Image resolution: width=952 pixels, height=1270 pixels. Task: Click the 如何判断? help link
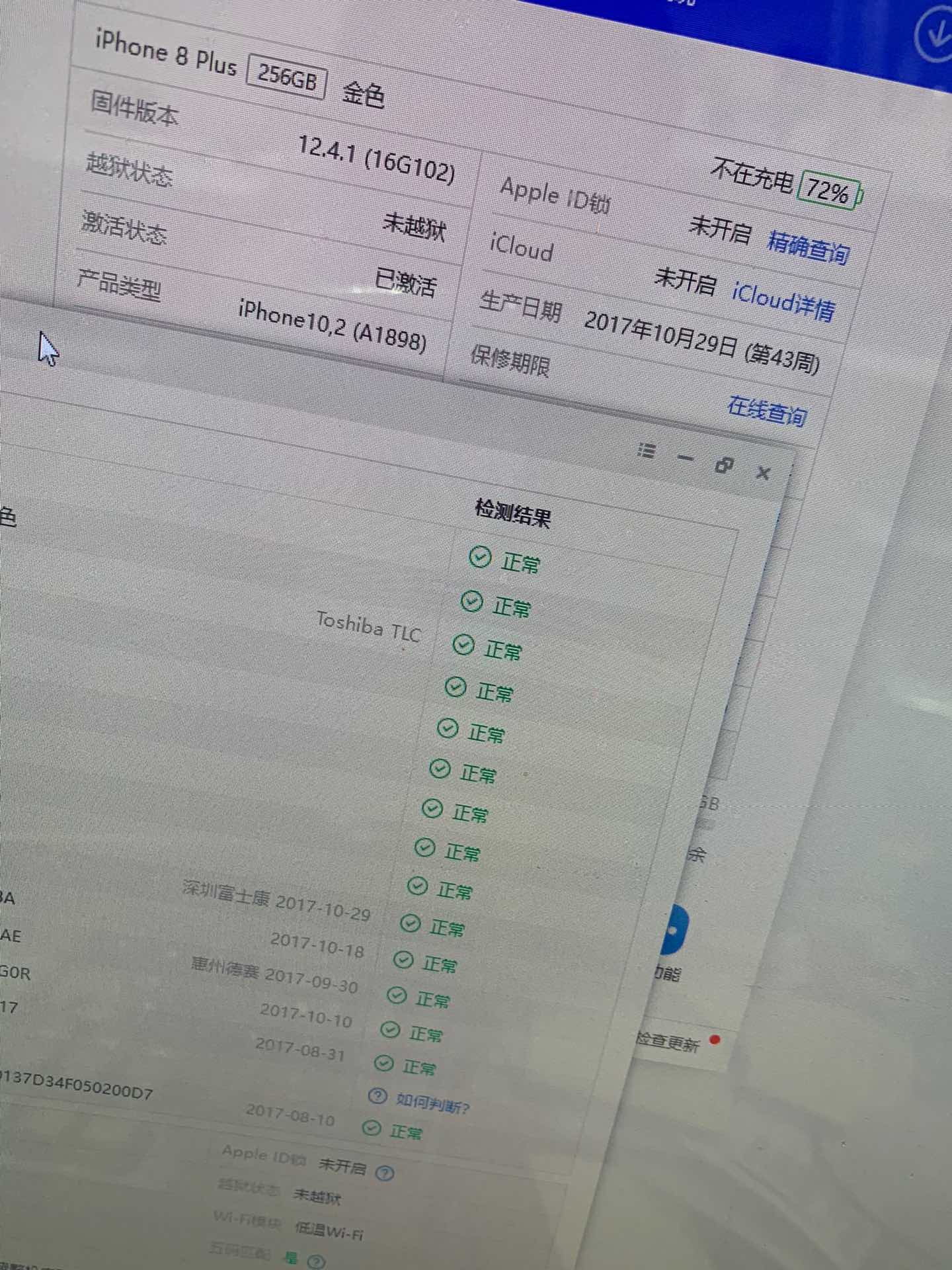click(x=432, y=1103)
